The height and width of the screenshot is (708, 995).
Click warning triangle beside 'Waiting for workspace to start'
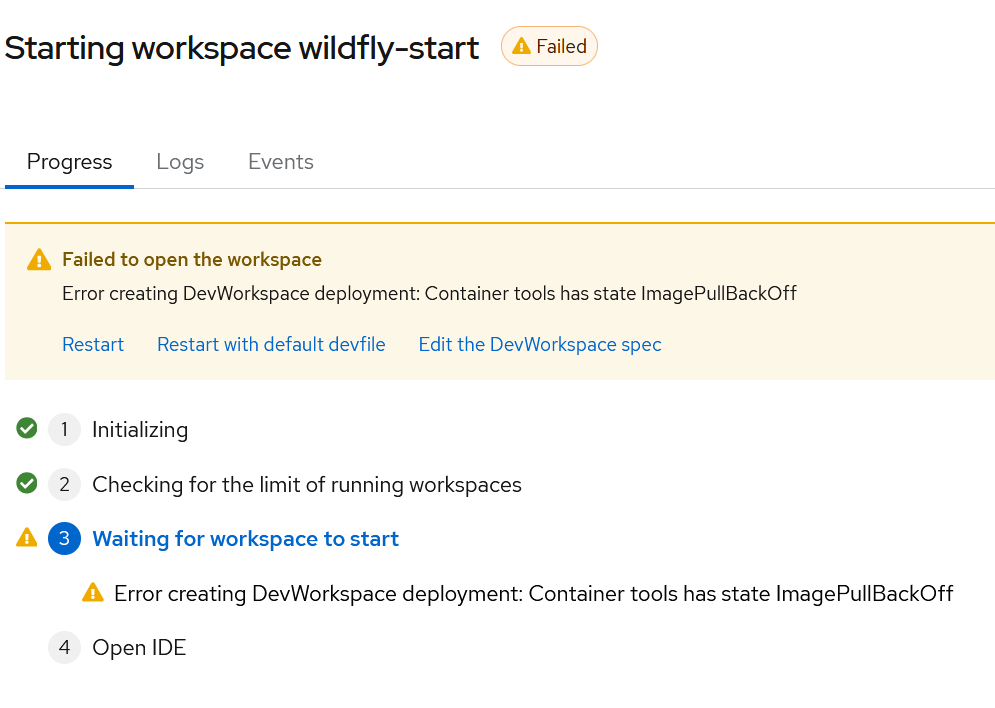[x=27, y=539]
